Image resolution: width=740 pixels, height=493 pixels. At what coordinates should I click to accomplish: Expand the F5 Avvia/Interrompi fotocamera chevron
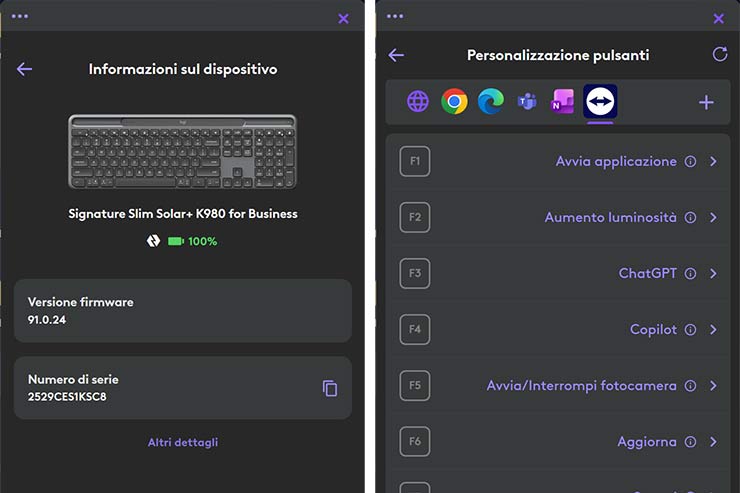(x=713, y=385)
